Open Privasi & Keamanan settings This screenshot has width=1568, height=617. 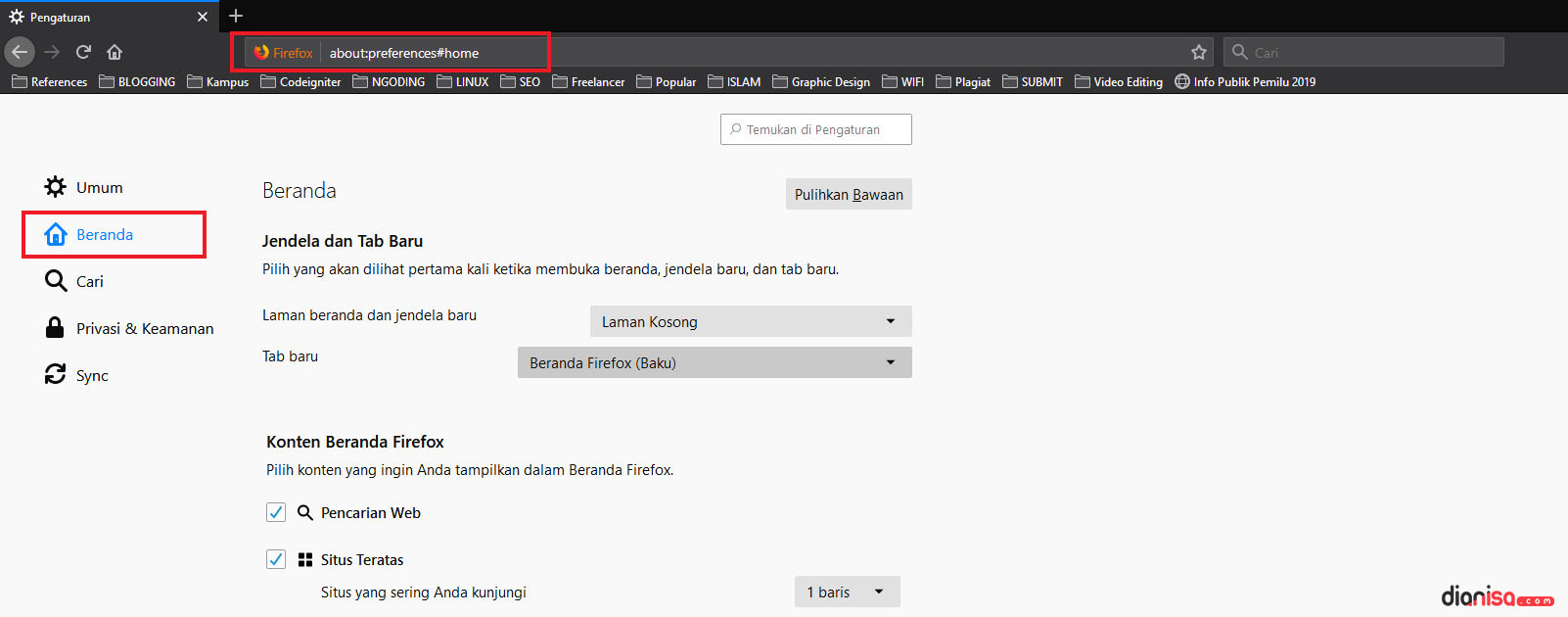click(x=129, y=328)
